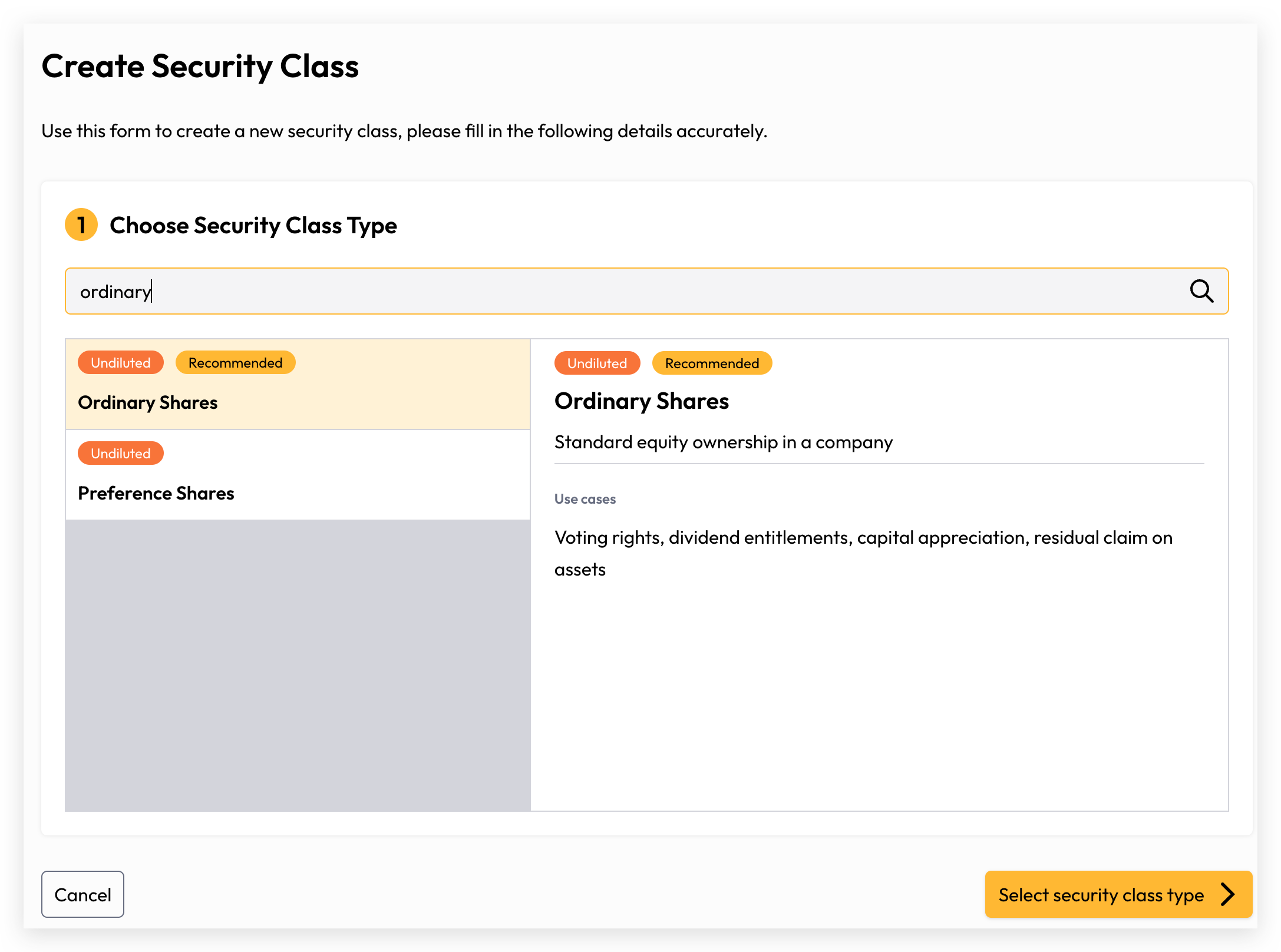Screen dimensions: 1281x952
Task: Confirm with Select security class type
Action: coord(1118,894)
